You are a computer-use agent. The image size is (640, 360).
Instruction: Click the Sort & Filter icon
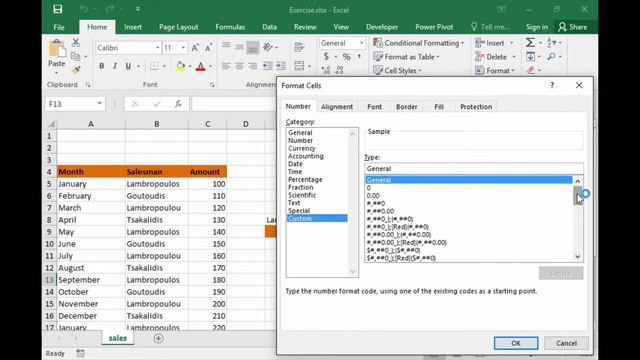[551, 42]
